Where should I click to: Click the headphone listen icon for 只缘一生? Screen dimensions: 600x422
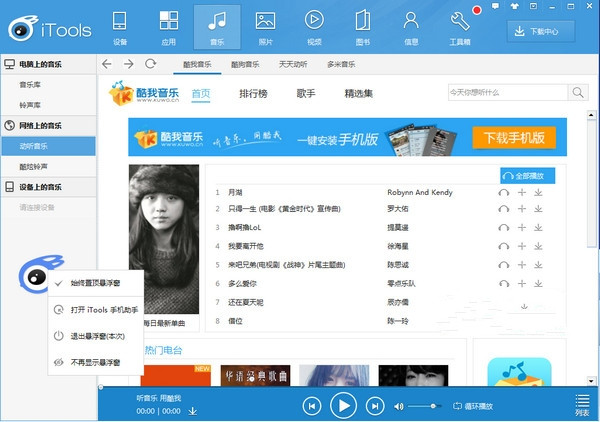(504, 209)
